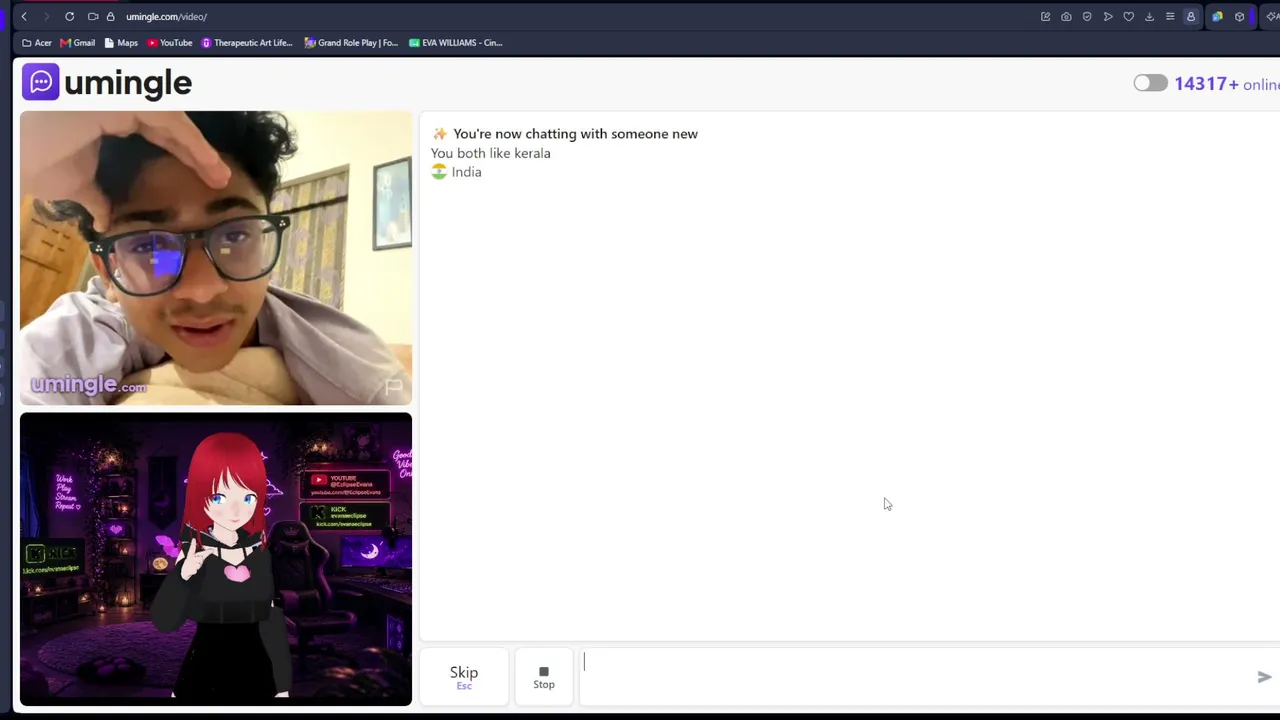Click the flag icon on stranger's video
This screenshot has height=720, width=1280.
point(393,386)
